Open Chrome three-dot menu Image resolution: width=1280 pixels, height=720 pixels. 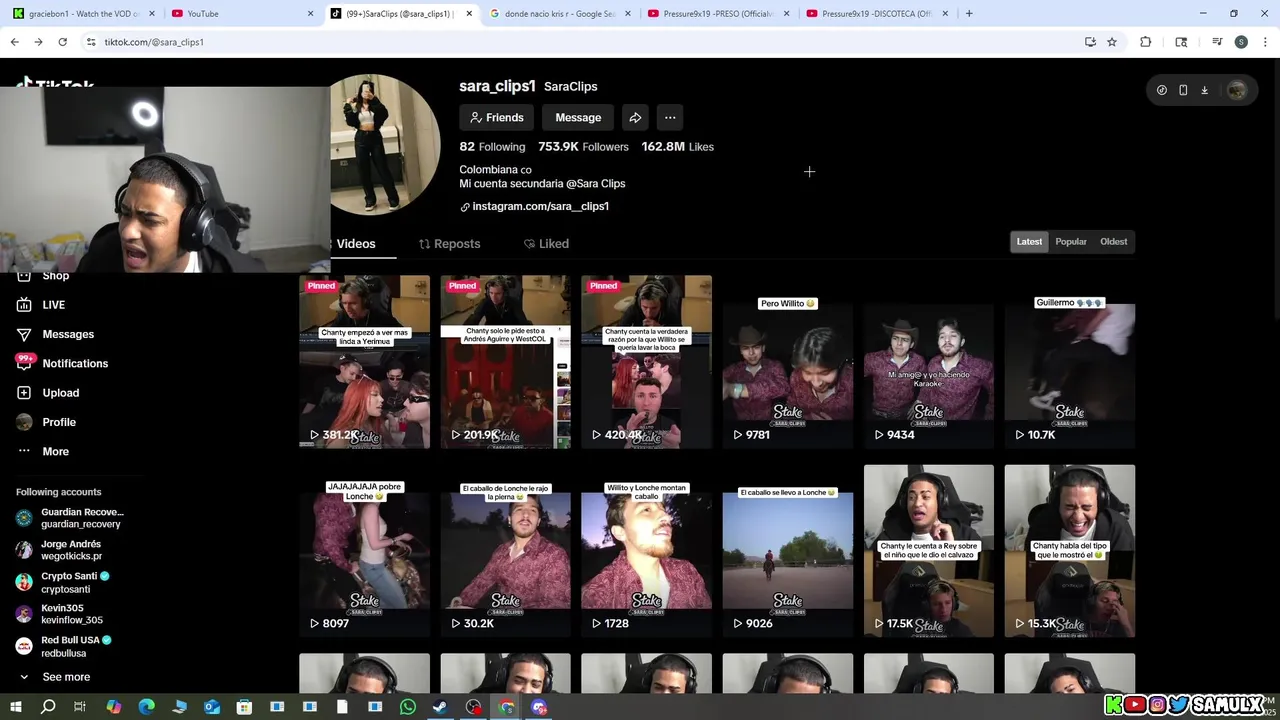pyautogui.click(x=1264, y=42)
